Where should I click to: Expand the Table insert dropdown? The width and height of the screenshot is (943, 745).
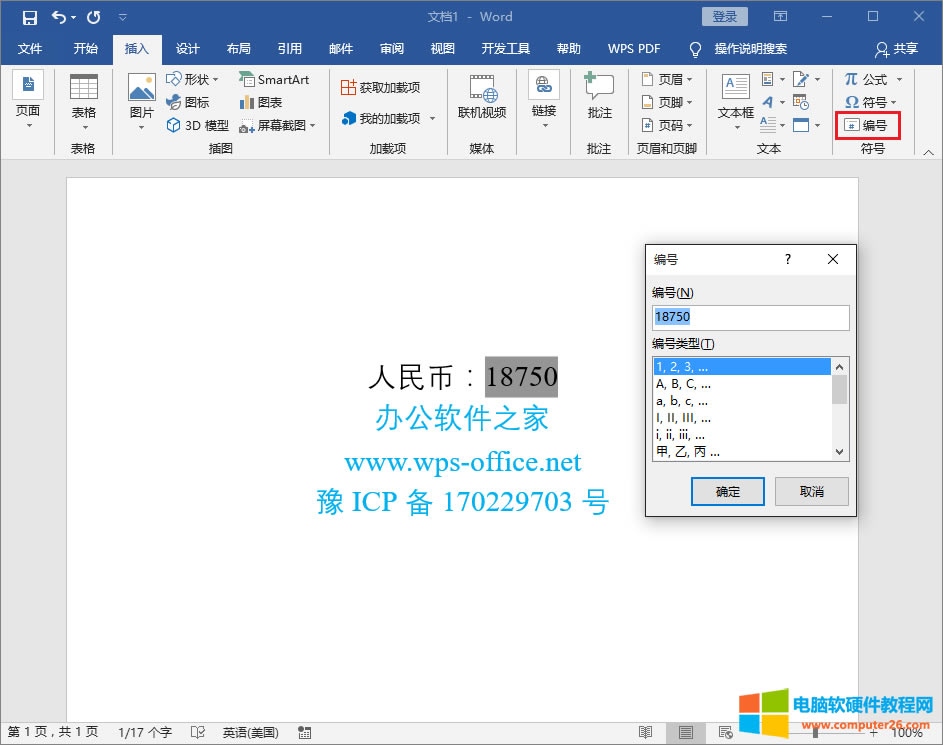(84, 100)
